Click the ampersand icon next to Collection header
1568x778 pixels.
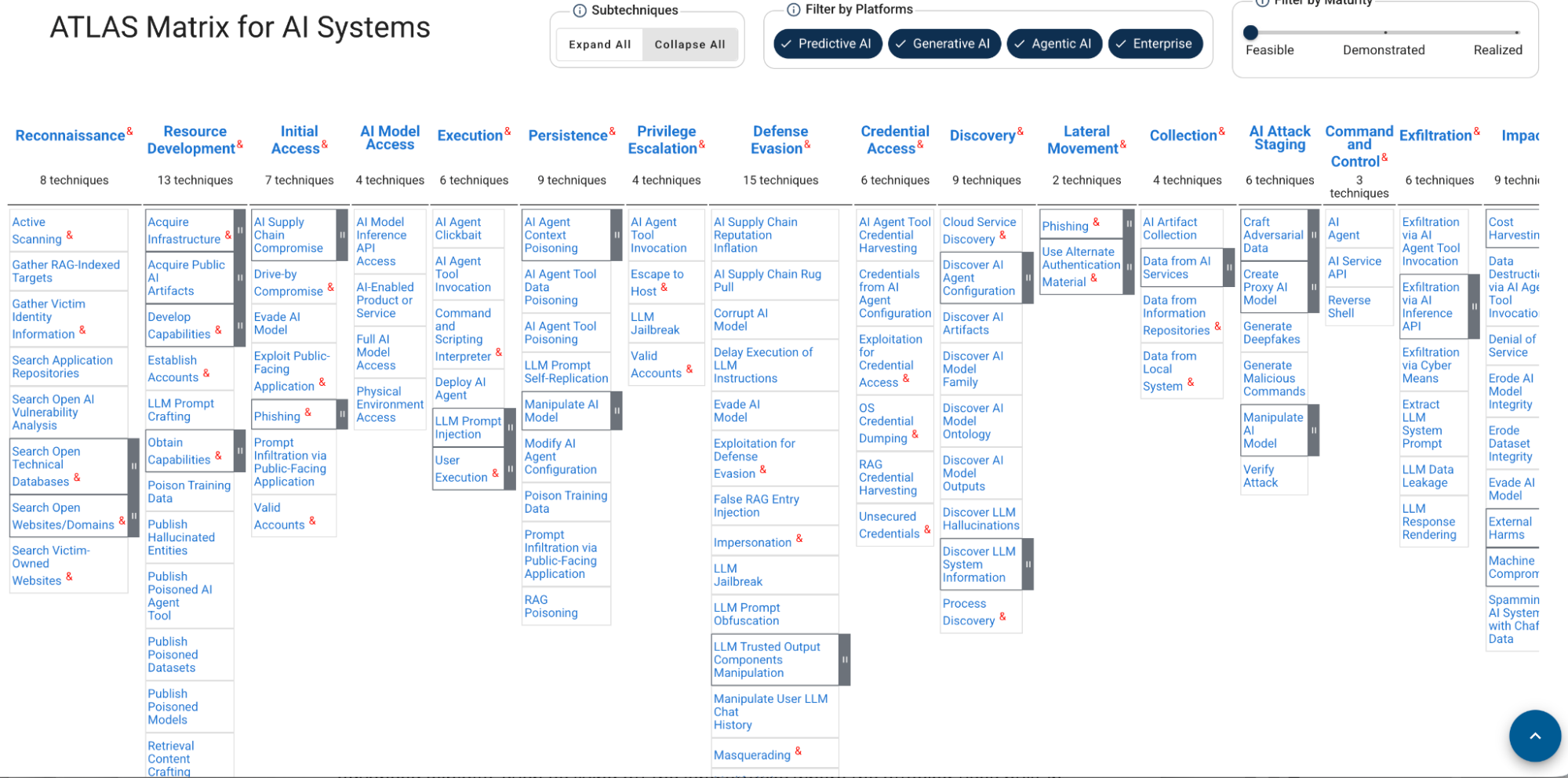(1221, 131)
